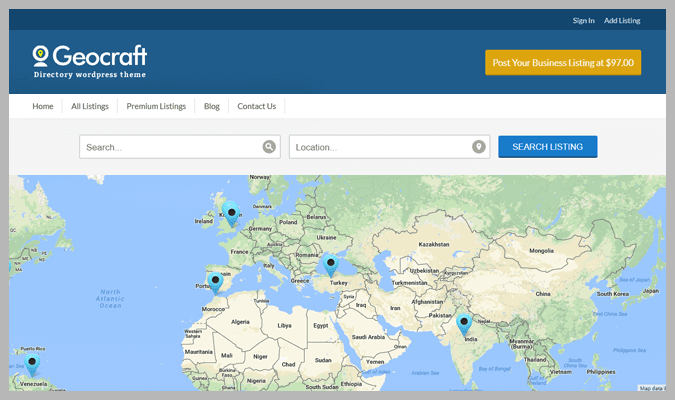This screenshot has width=675, height=400.
Task: Click the Algeria label on the map
Action: click(x=240, y=322)
